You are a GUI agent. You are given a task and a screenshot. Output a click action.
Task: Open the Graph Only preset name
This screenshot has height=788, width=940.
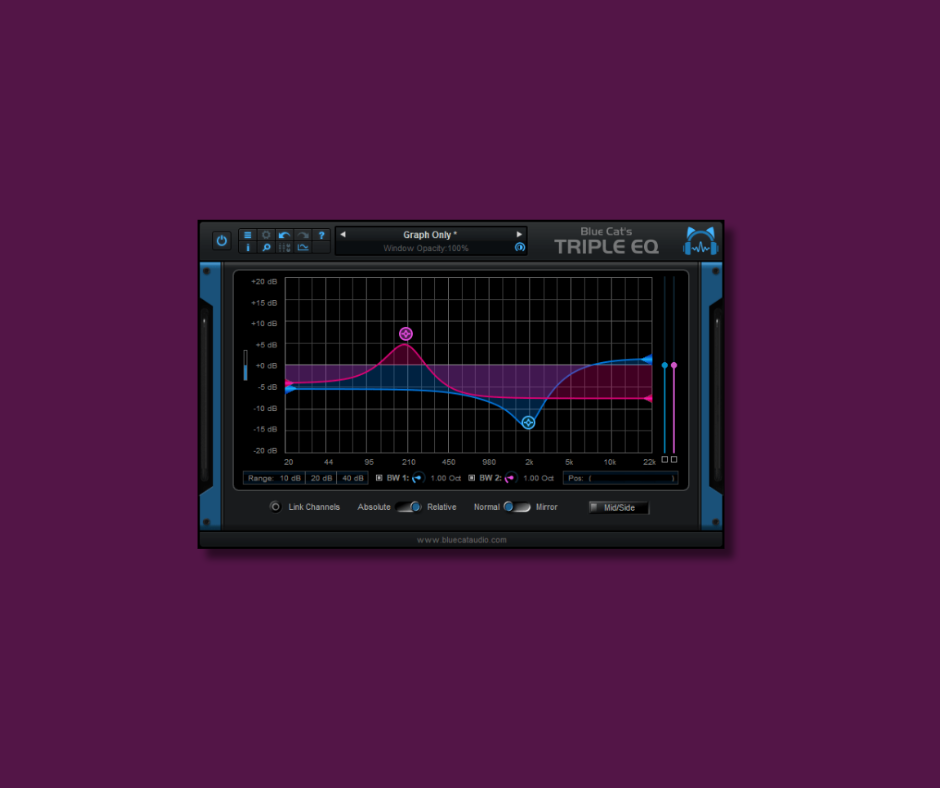click(430, 234)
